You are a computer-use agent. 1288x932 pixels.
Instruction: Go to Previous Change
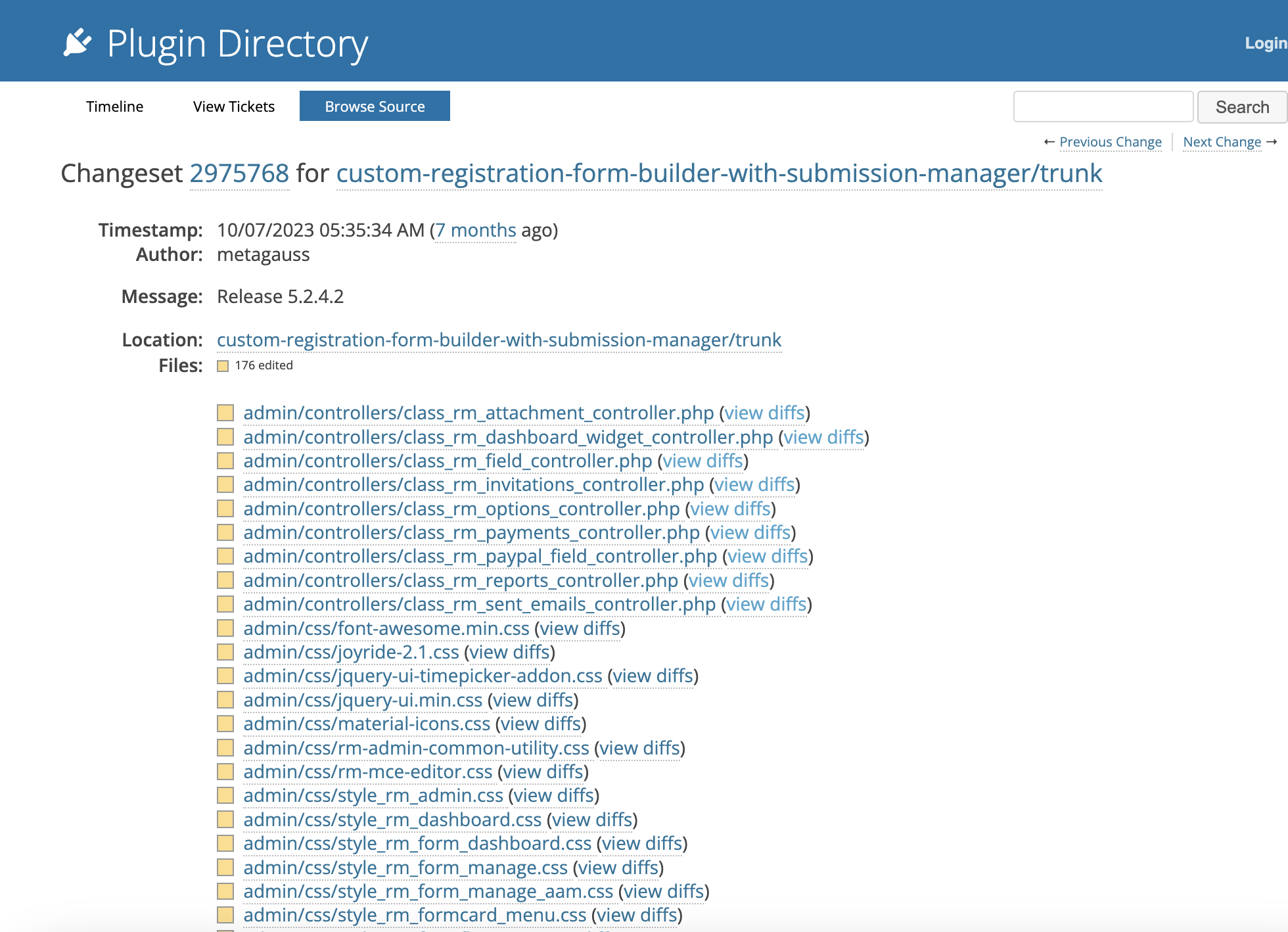pos(1111,142)
